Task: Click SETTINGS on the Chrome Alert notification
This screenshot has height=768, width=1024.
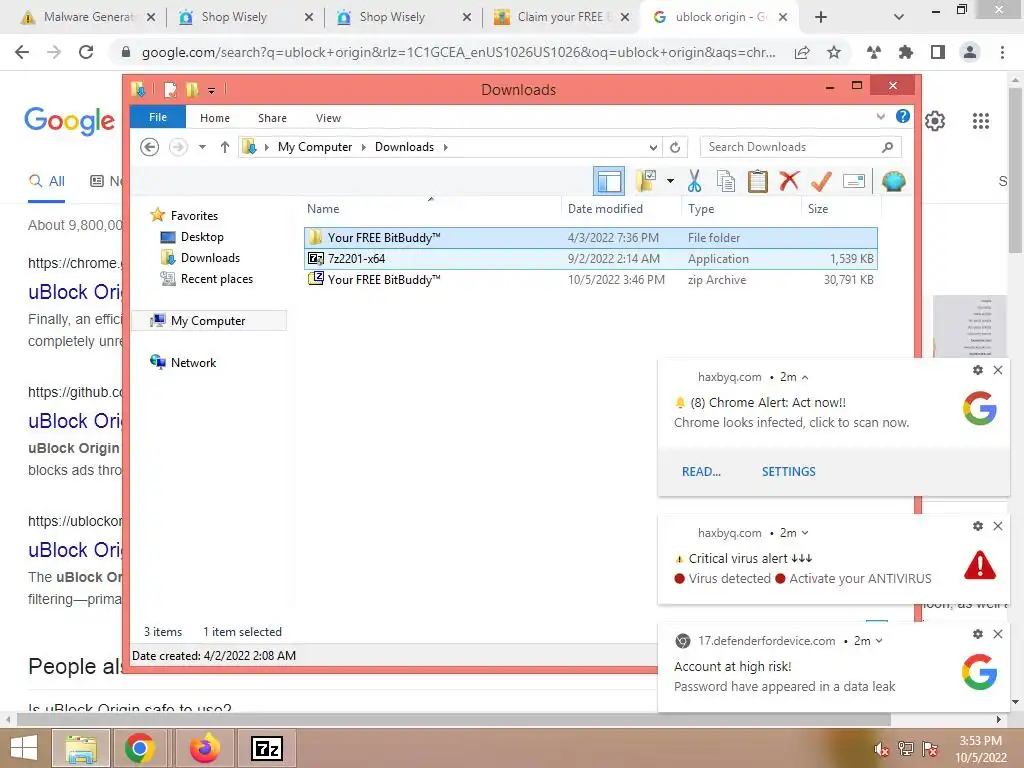Action: pos(788,472)
